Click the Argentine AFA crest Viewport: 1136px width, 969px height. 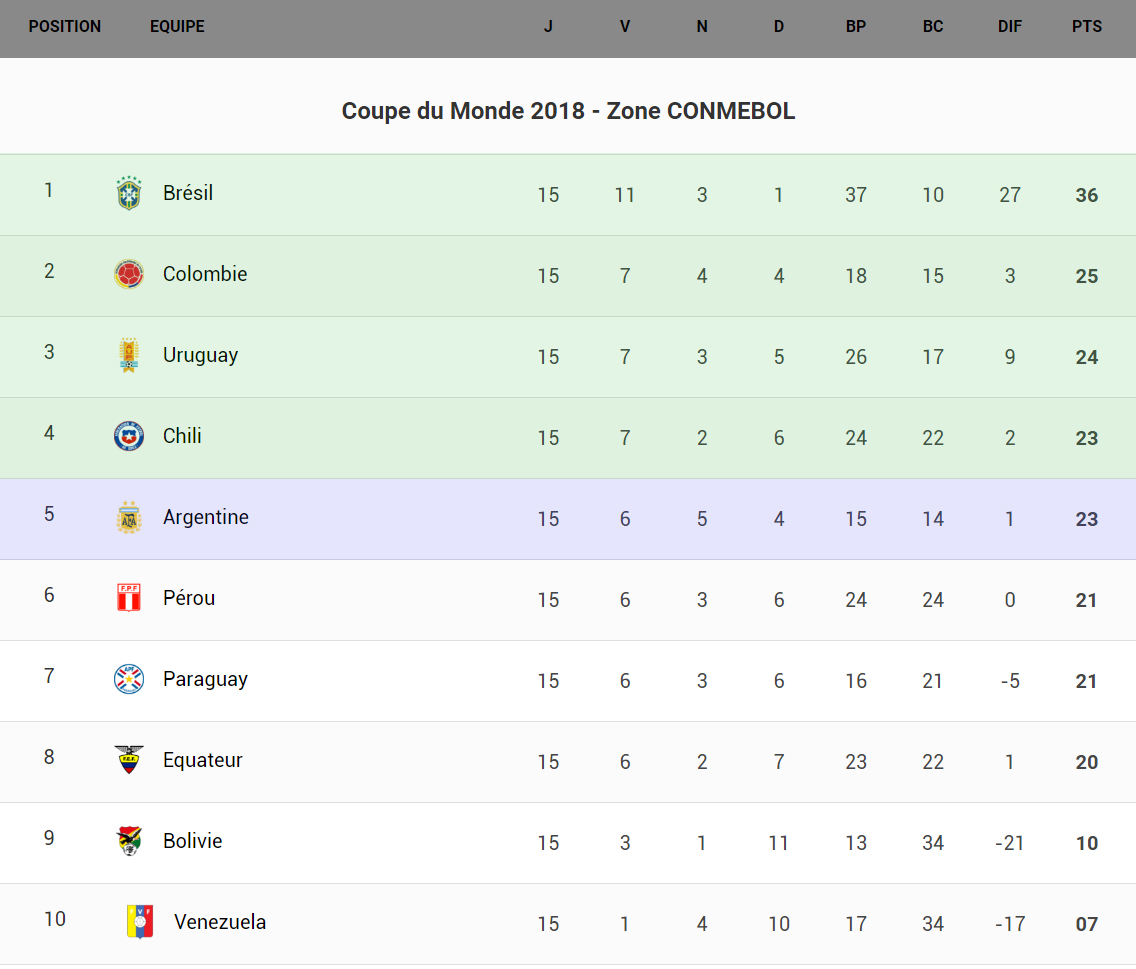click(129, 517)
